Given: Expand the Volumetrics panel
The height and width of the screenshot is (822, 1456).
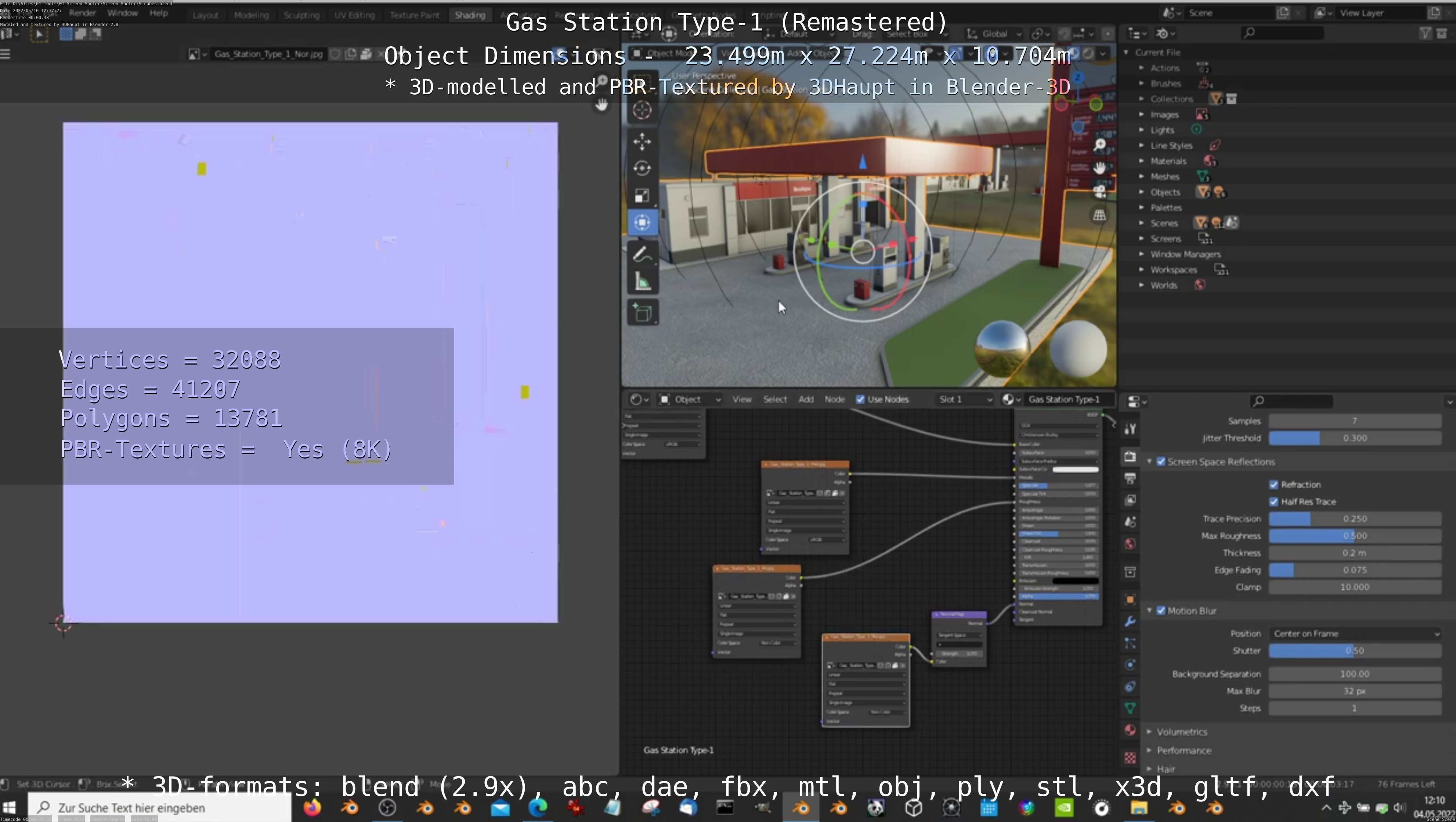Looking at the screenshot, I should [x=1182, y=732].
